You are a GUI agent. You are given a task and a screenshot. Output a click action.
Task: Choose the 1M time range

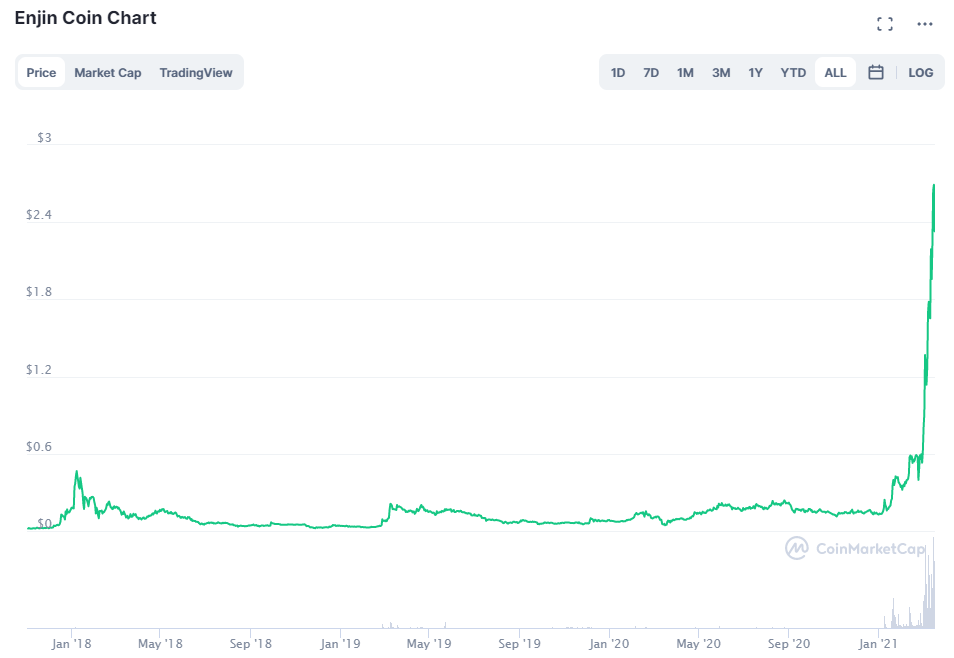coord(685,72)
